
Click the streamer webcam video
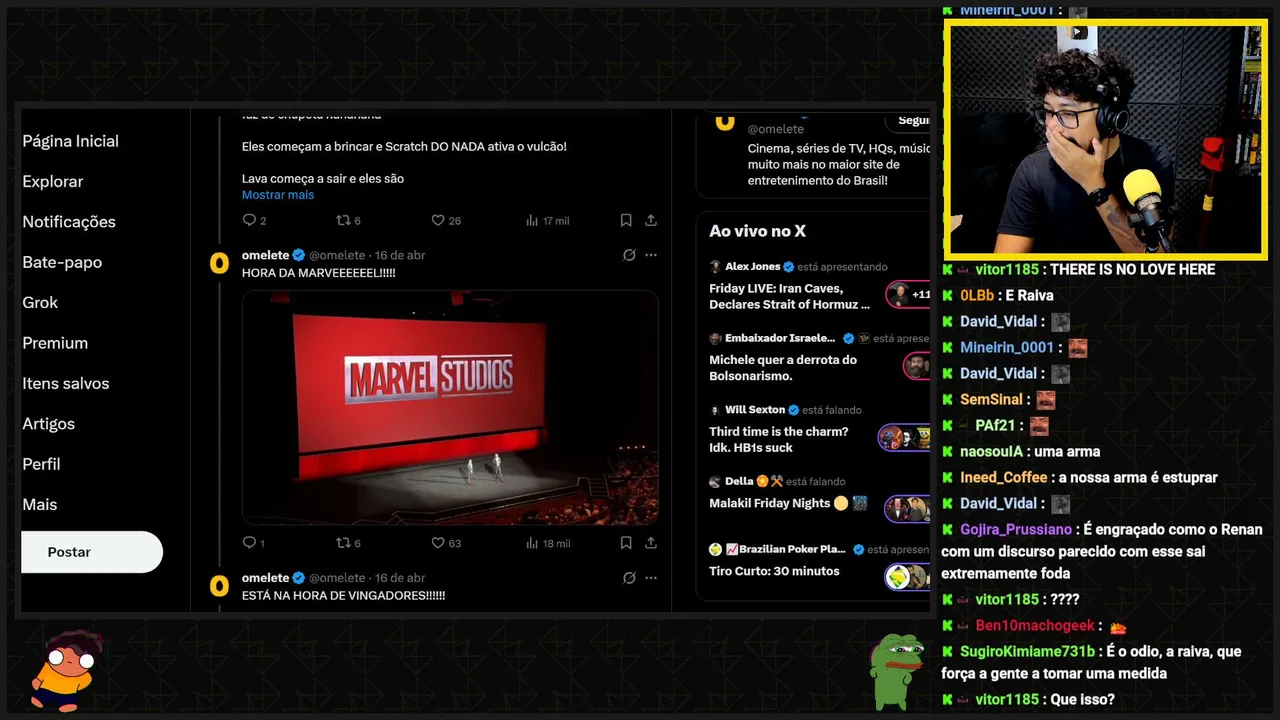(x=1106, y=139)
